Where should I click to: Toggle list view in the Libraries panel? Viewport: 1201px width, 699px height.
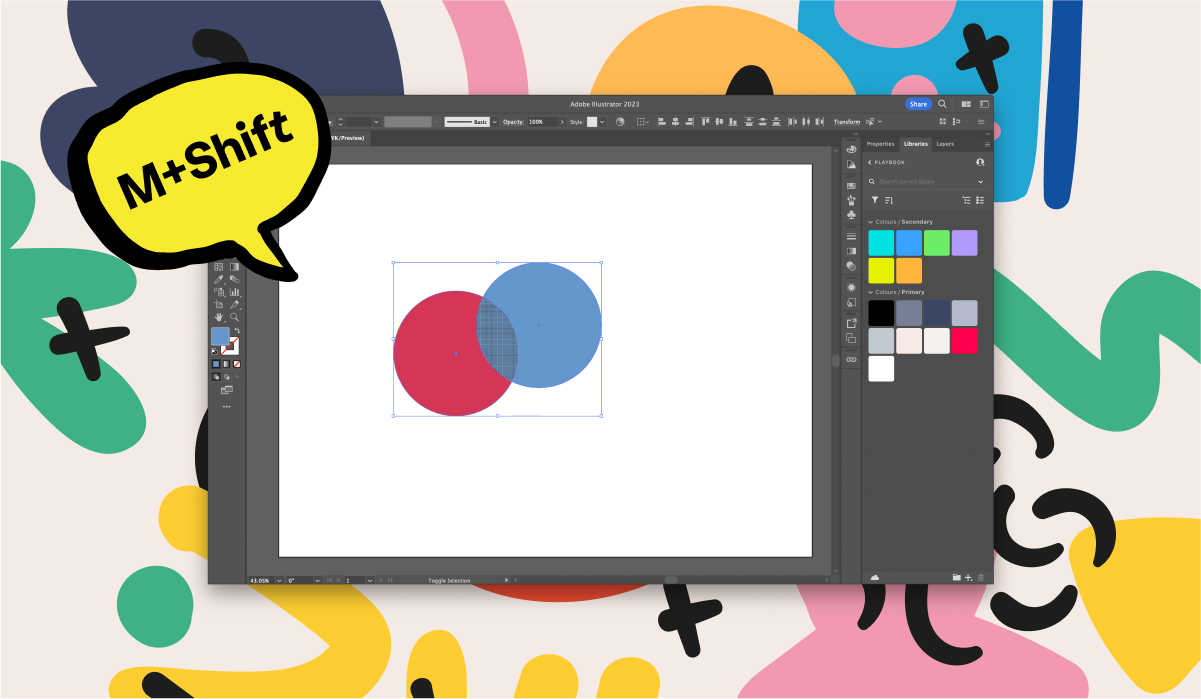point(981,200)
